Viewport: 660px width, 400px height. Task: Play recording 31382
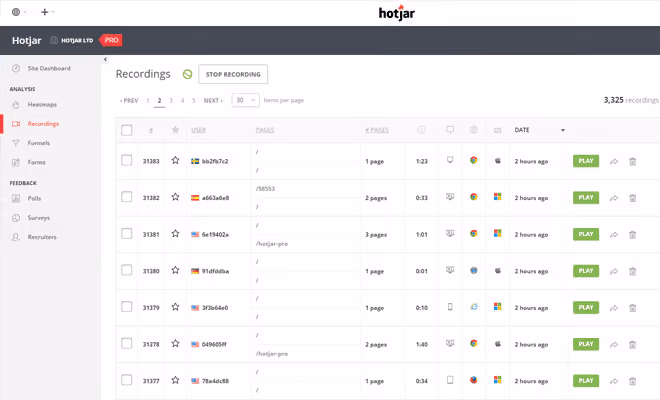click(x=585, y=197)
